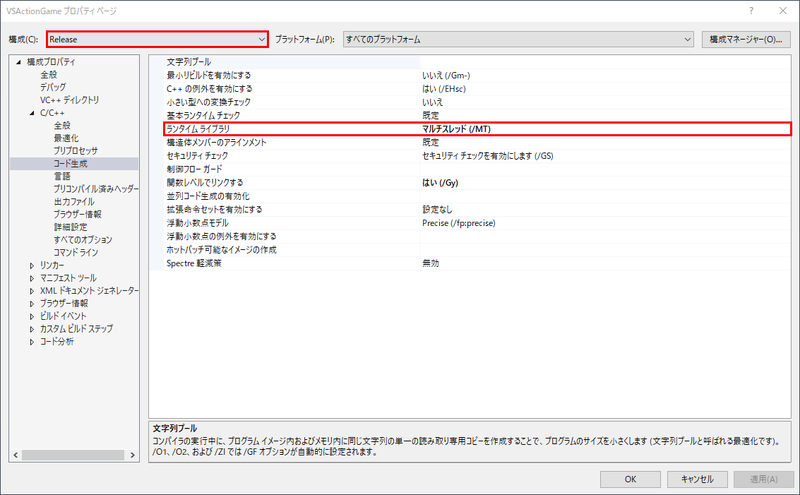Click the マルチスレッド (/MT) value
The image size is (800, 495).
[x=457, y=129]
